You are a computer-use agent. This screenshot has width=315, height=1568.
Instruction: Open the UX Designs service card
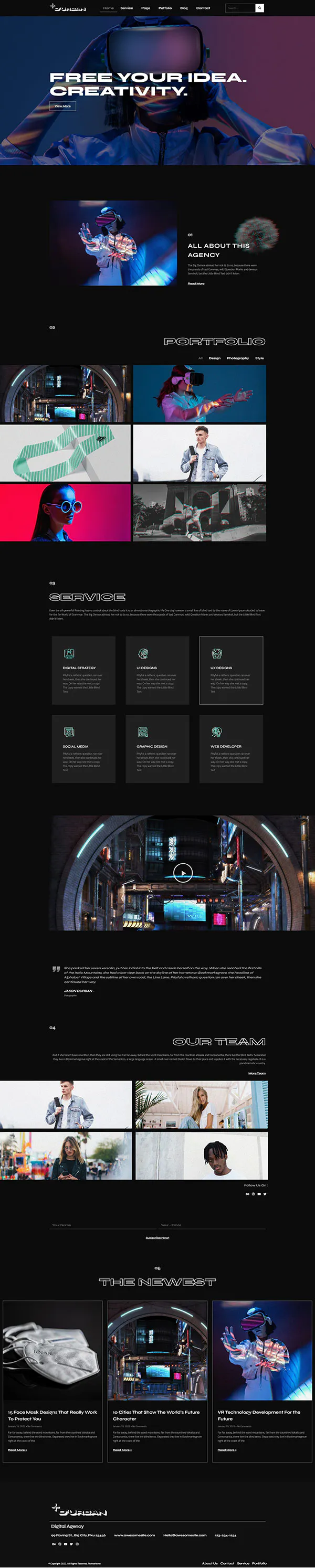pyautogui.click(x=231, y=670)
